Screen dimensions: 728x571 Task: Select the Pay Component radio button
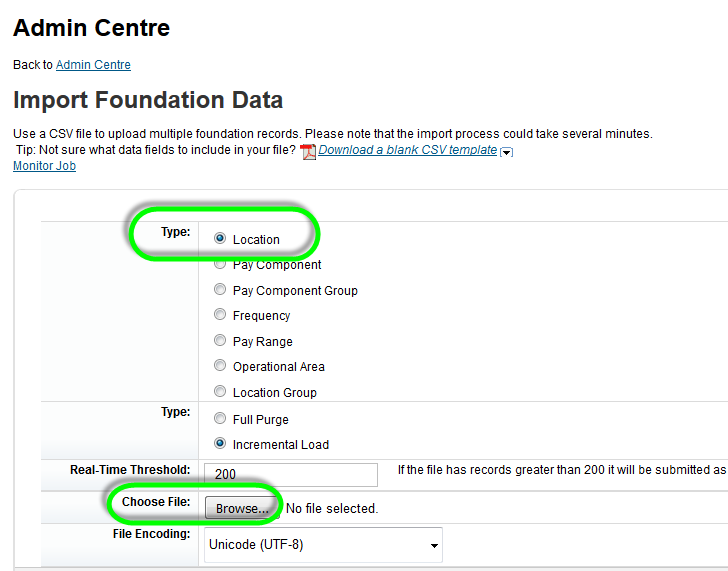220,264
